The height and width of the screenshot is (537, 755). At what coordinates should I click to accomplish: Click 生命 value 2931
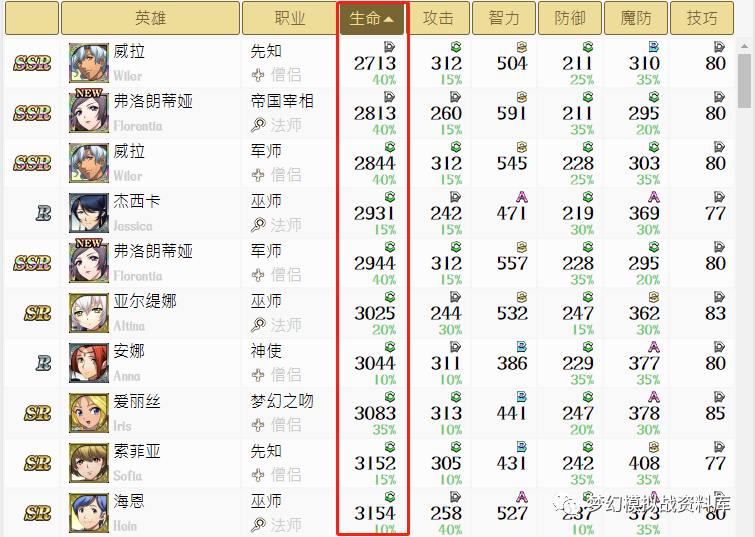(x=375, y=213)
